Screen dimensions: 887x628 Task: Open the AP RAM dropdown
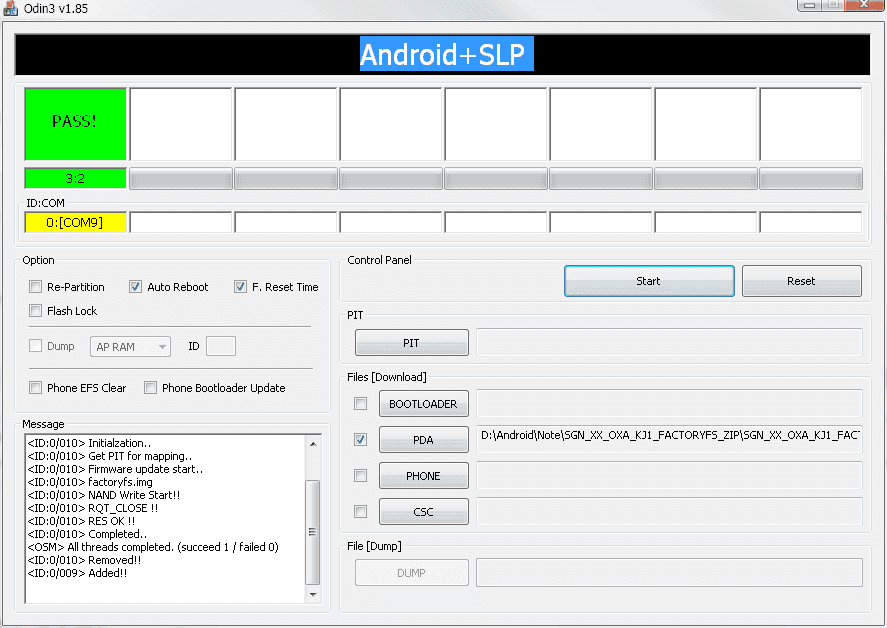point(130,346)
